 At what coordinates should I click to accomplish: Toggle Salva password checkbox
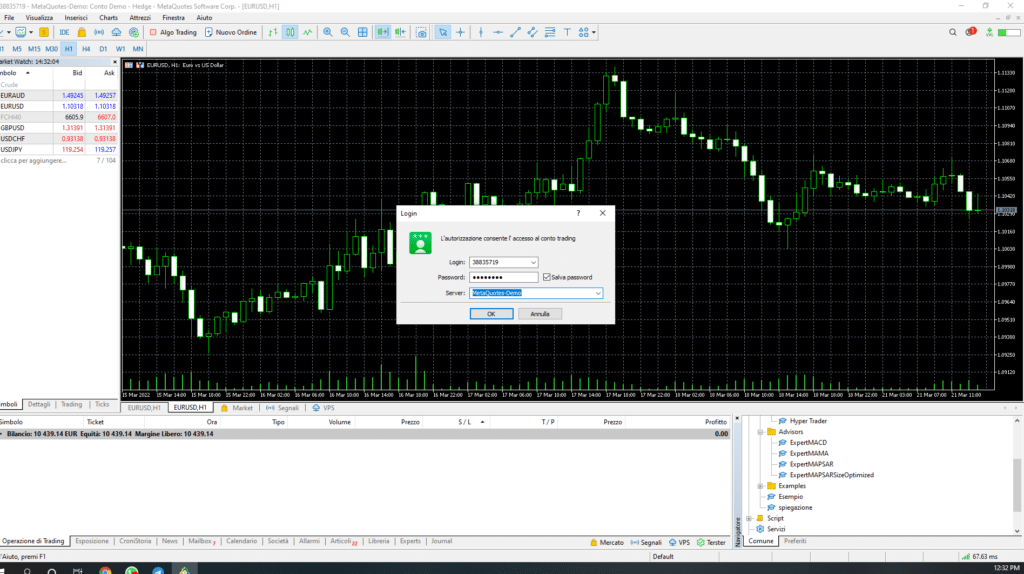pyautogui.click(x=547, y=277)
